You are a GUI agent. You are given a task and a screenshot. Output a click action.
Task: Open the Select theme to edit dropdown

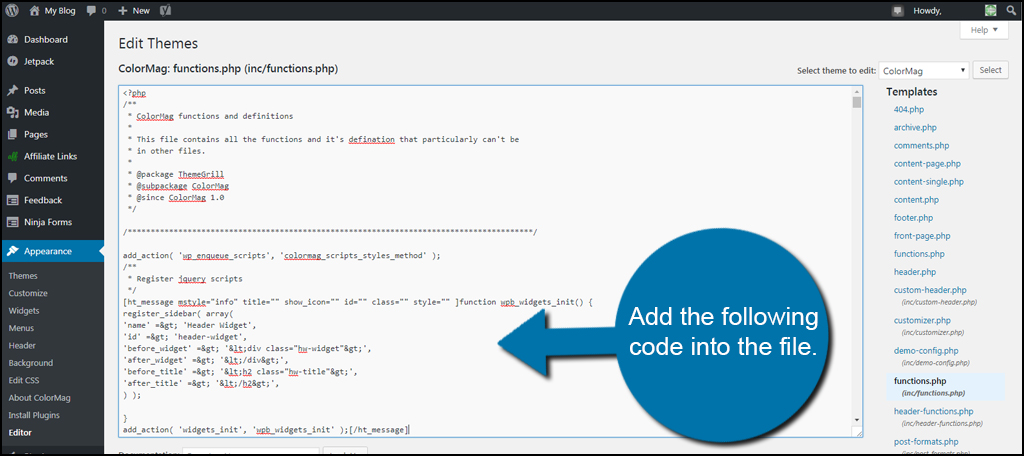(x=925, y=71)
